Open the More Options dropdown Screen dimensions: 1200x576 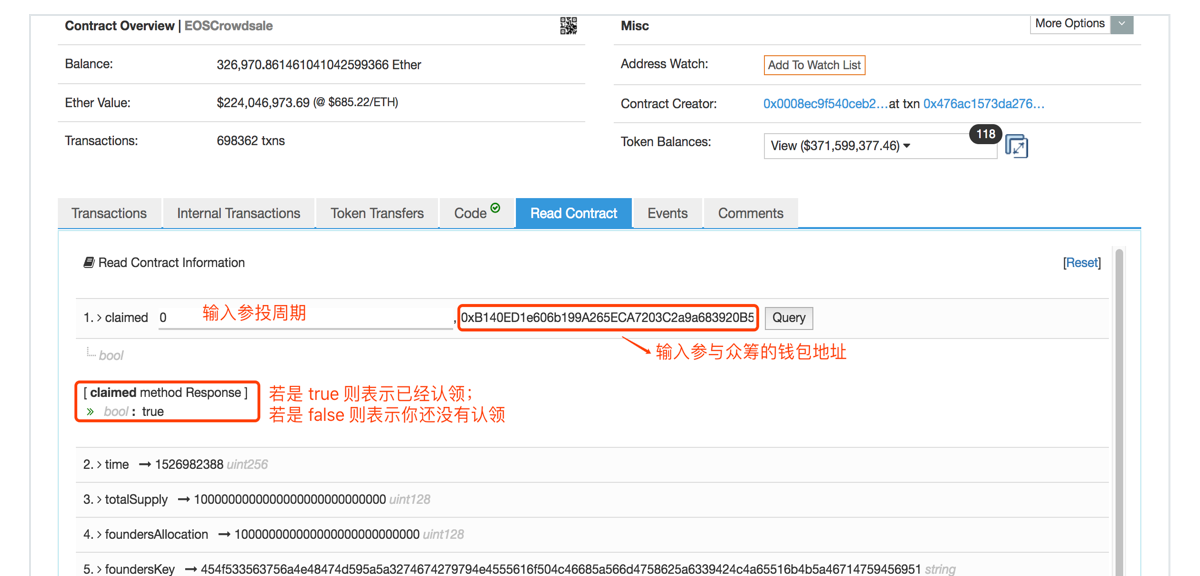tap(1120, 23)
